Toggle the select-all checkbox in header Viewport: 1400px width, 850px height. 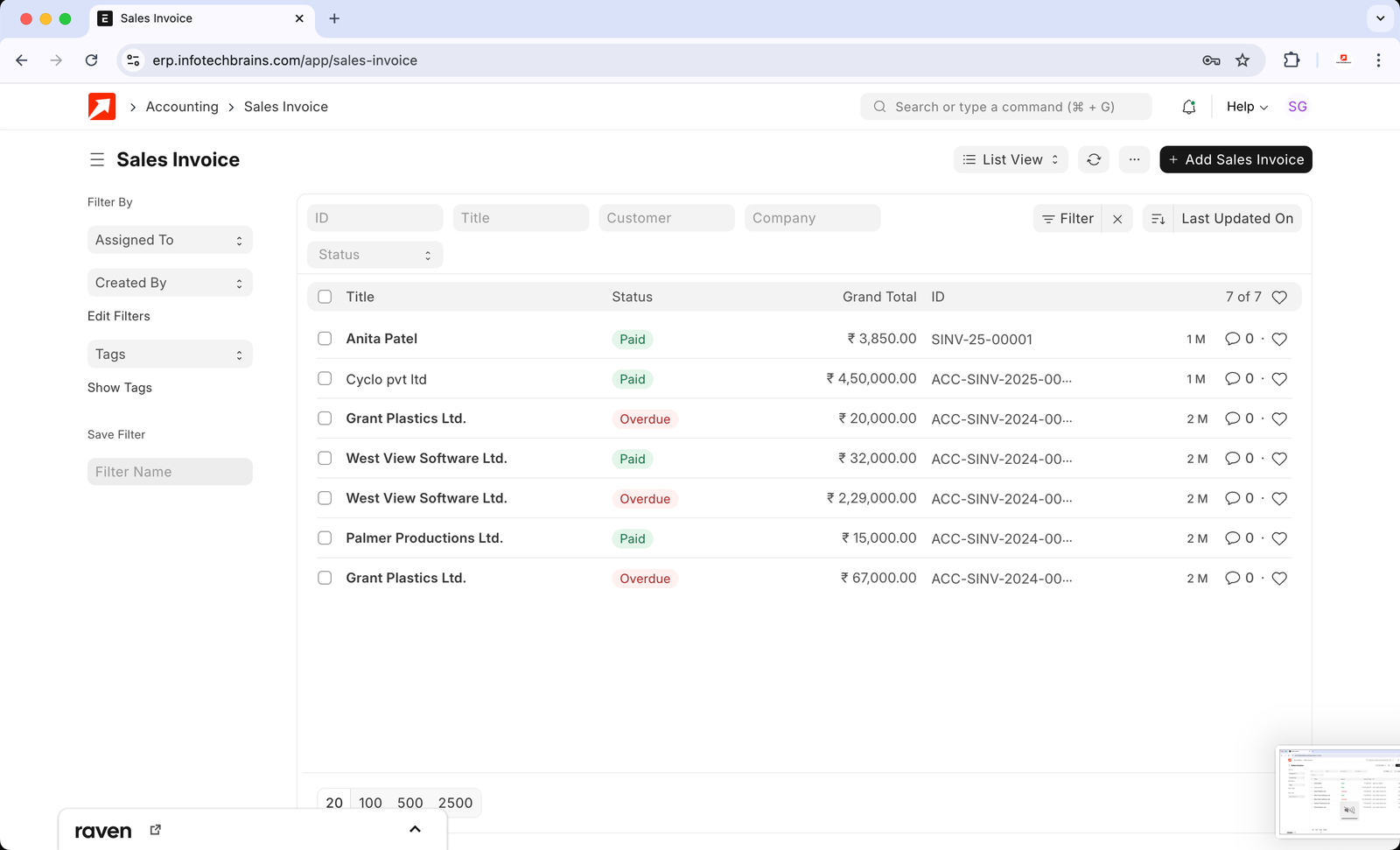click(325, 297)
